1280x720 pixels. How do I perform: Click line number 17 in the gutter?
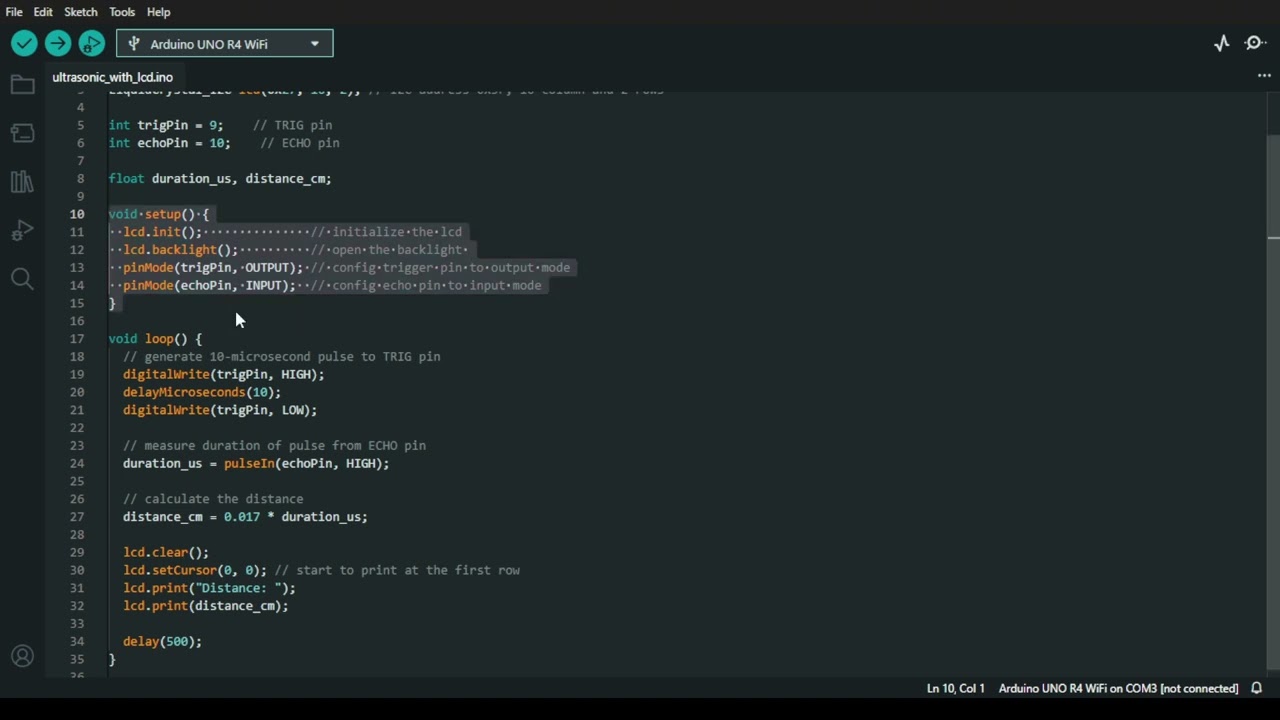[77, 339]
